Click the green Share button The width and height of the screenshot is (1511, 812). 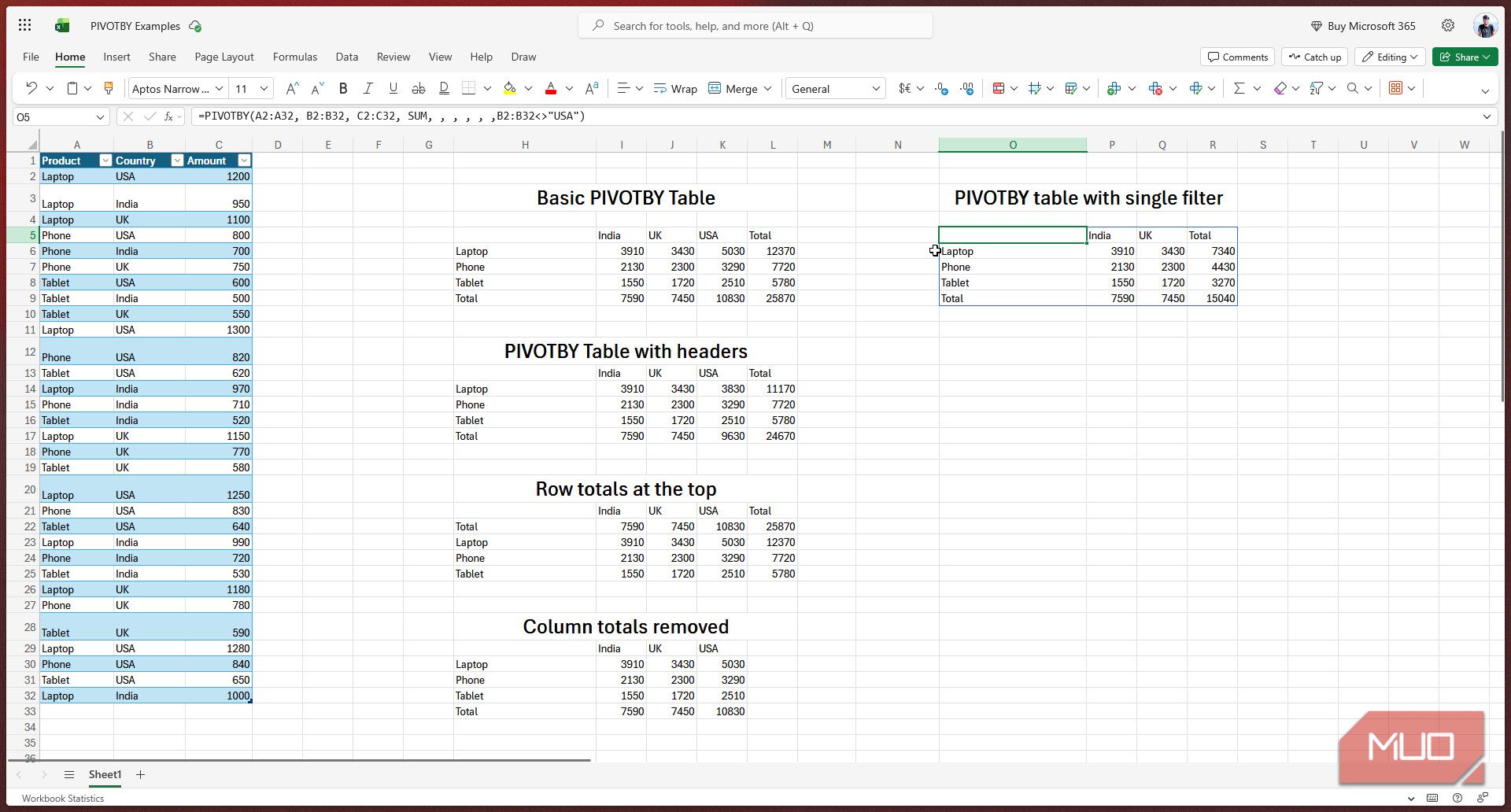pos(1465,57)
